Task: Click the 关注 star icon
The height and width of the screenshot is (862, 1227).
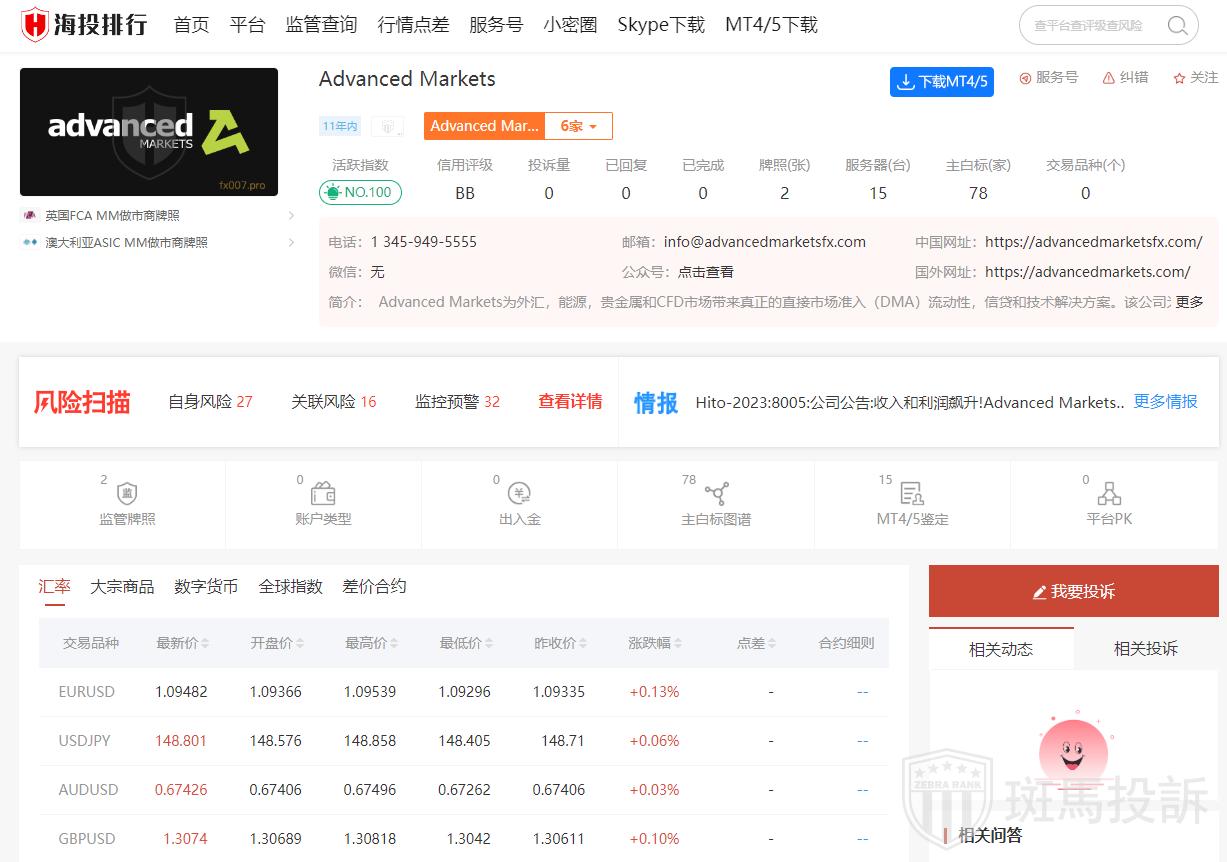Action: (x=1180, y=78)
